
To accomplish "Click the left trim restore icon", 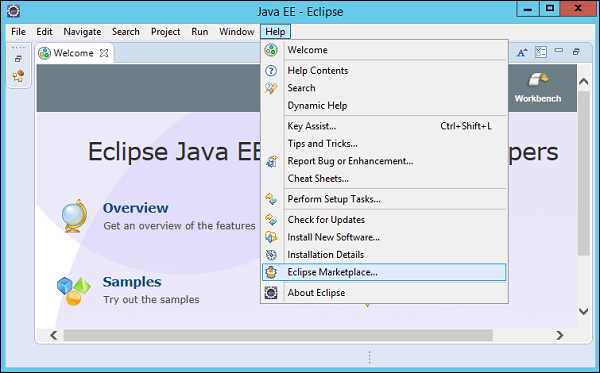I will click(18, 59).
